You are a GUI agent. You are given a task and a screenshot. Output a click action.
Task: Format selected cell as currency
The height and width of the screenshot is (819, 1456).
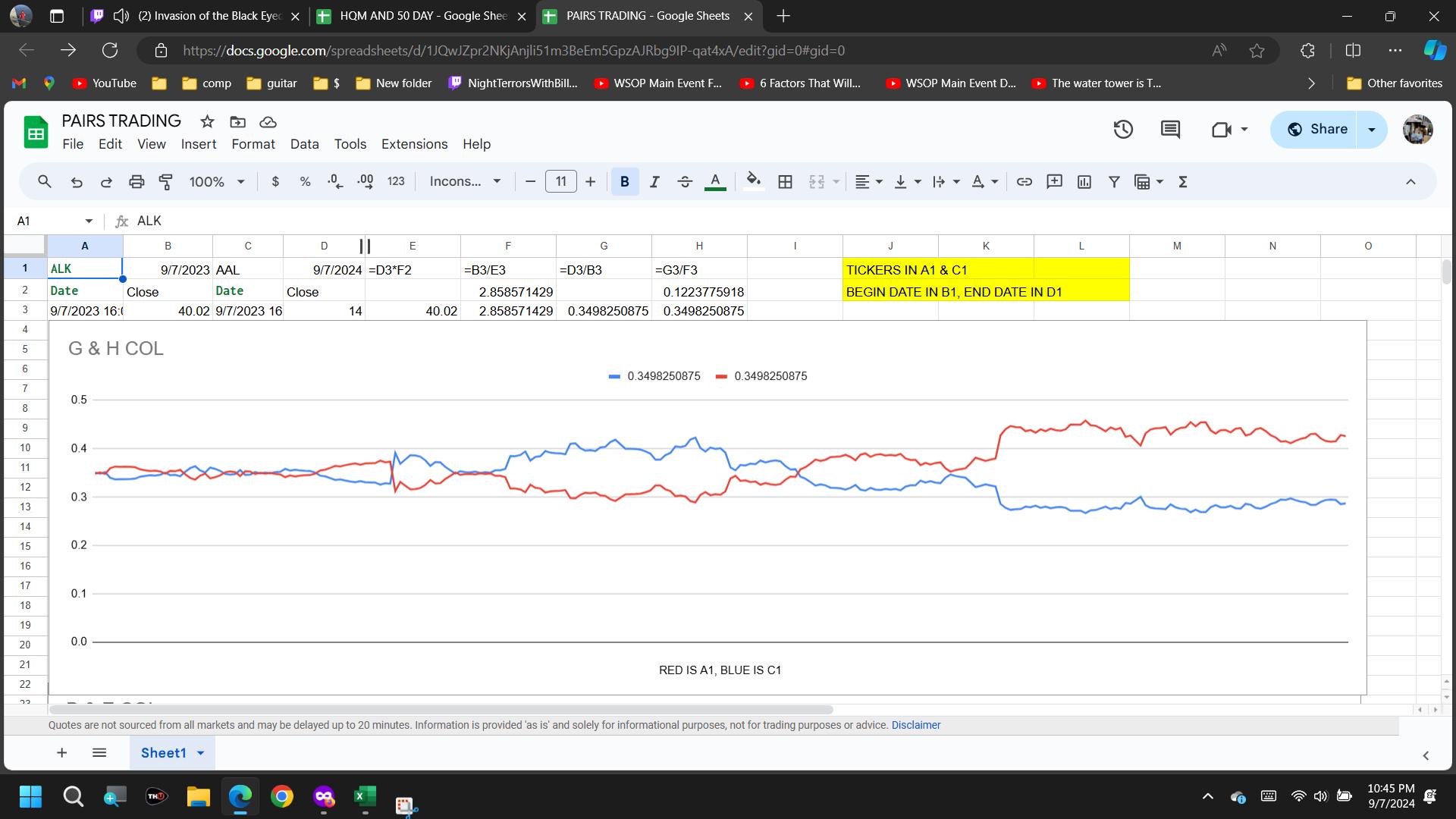click(275, 181)
